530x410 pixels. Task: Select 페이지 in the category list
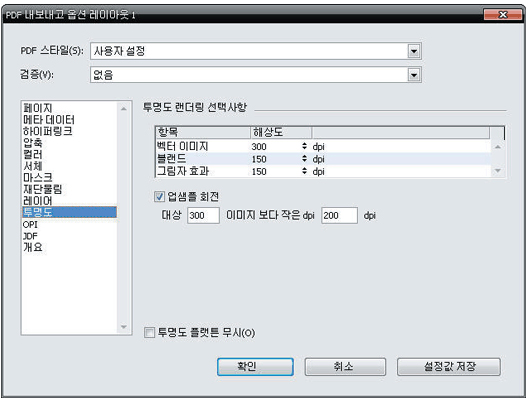coord(69,108)
